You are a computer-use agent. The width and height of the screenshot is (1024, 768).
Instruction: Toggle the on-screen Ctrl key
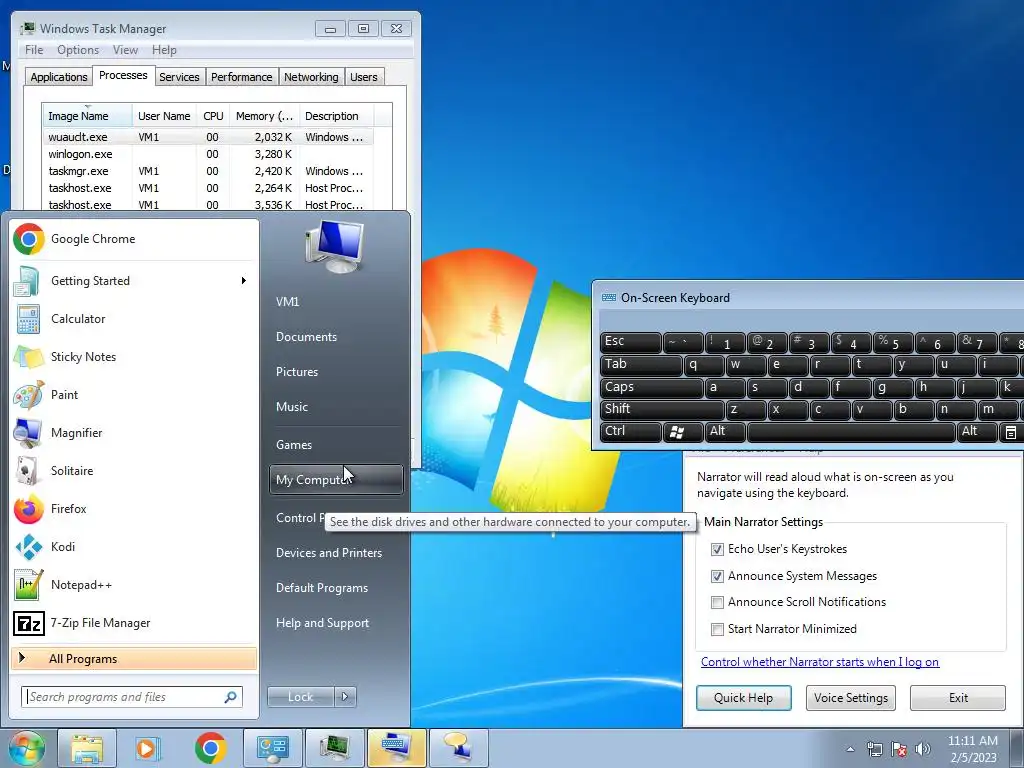(630, 432)
